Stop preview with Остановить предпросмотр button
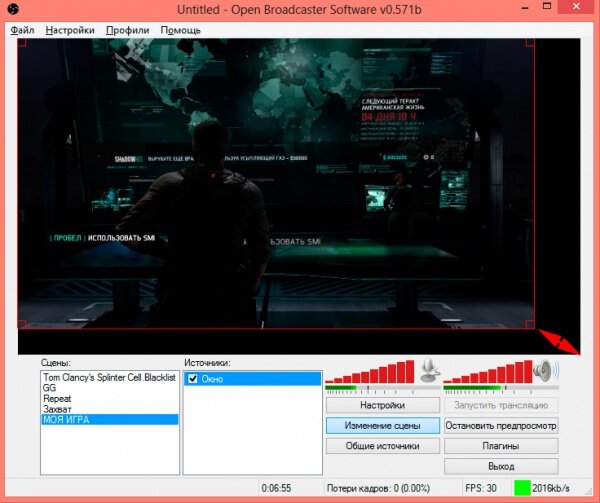Screen dimensions: 600x503 tap(500, 426)
